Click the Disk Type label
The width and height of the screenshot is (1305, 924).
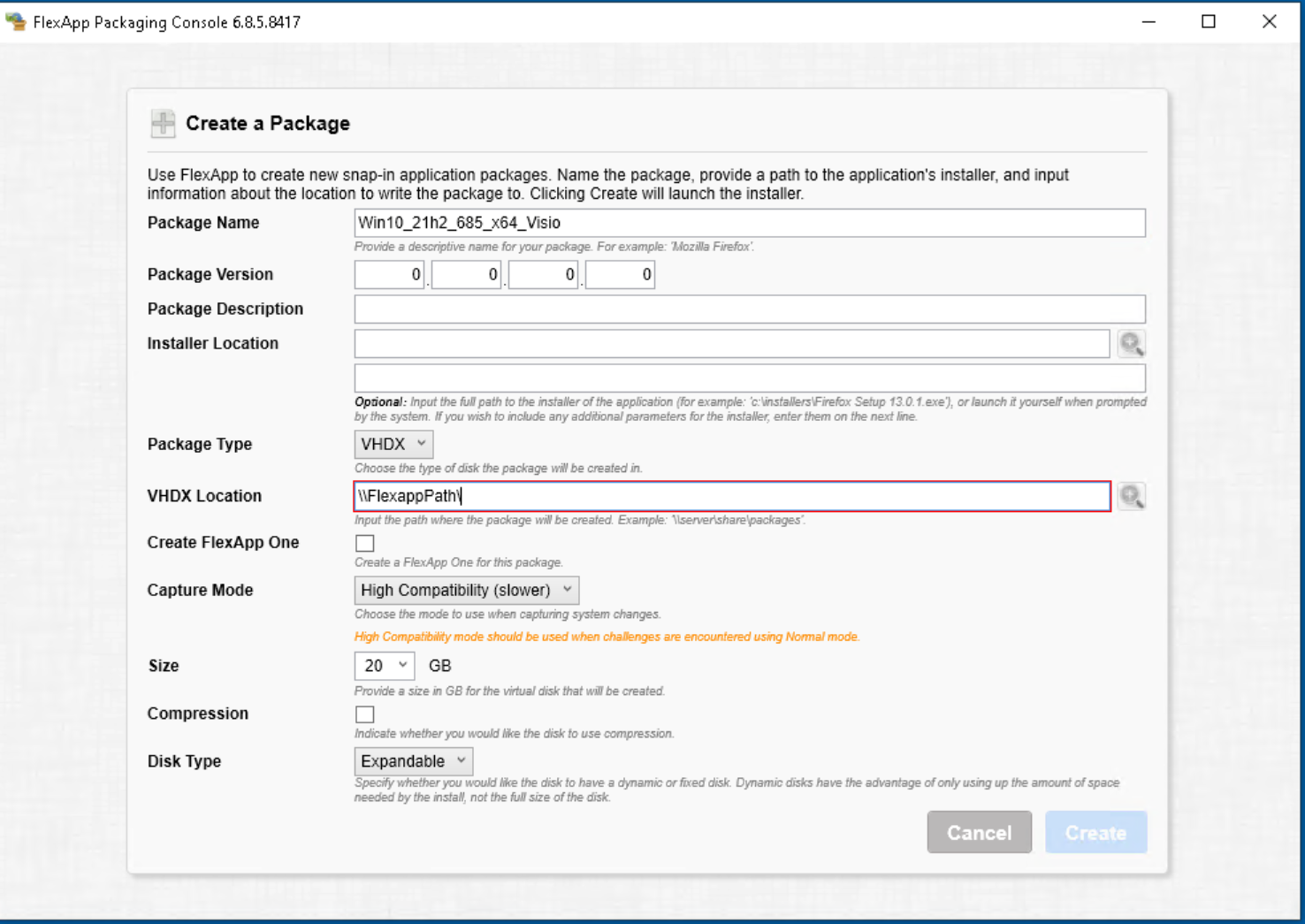coord(184,761)
